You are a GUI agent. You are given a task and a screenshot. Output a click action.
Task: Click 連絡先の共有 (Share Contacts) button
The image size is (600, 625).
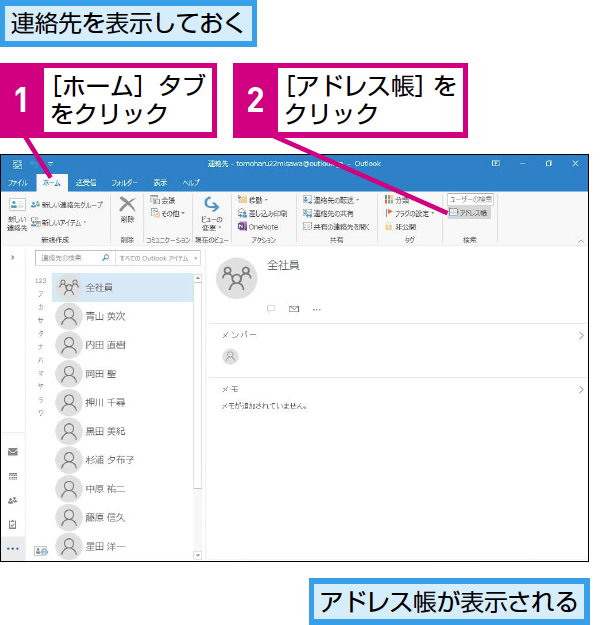point(330,213)
